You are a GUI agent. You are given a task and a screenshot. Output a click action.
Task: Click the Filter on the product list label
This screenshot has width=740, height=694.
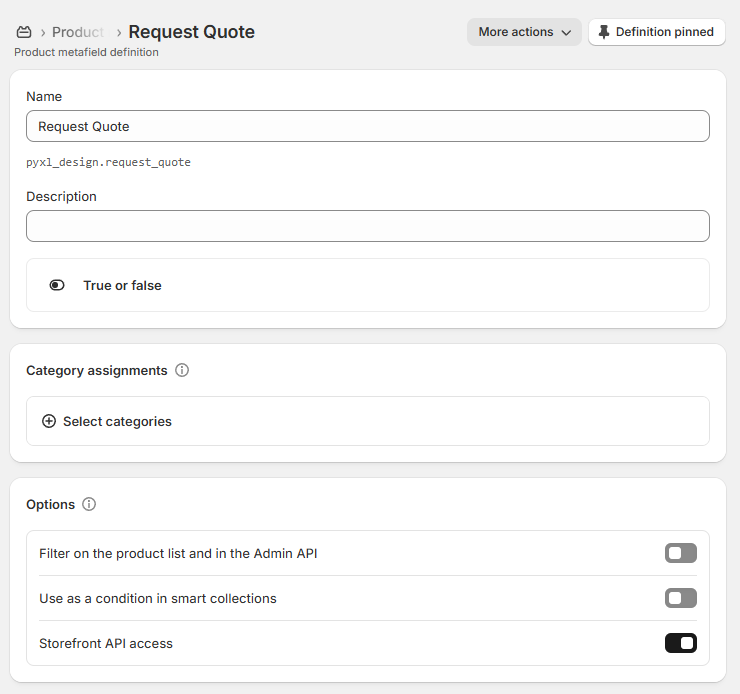(178, 553)
